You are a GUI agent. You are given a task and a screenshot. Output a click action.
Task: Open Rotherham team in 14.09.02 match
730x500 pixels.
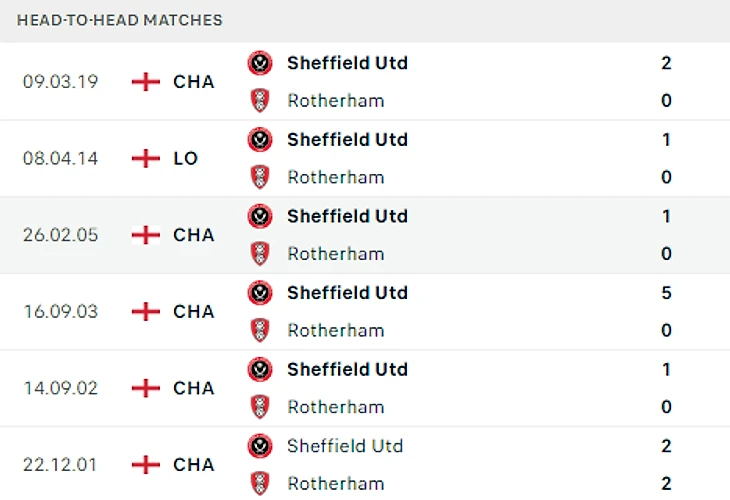tap(335, 407)
